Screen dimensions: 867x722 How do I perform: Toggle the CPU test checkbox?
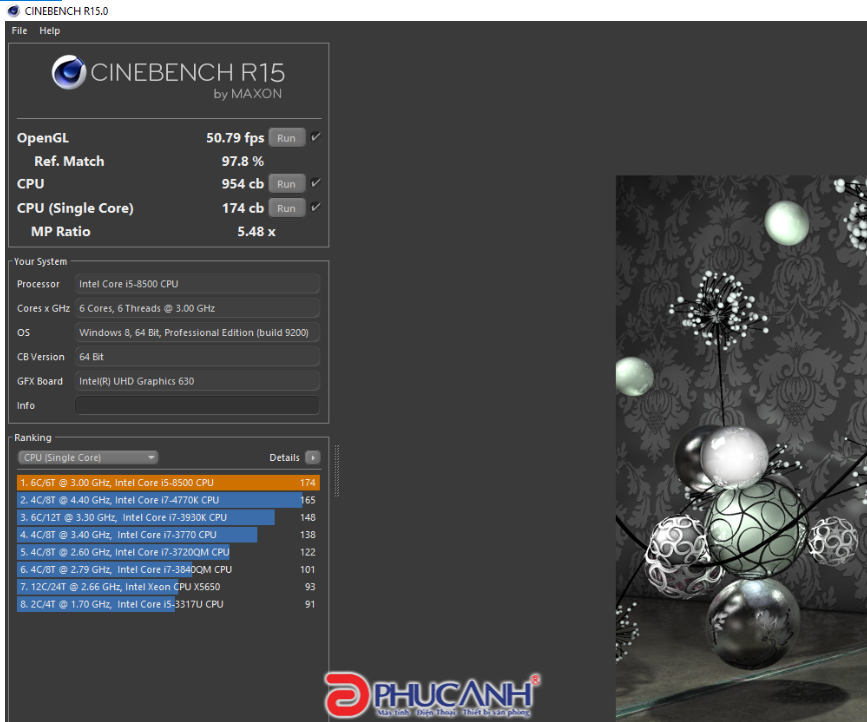pos(315,183)
